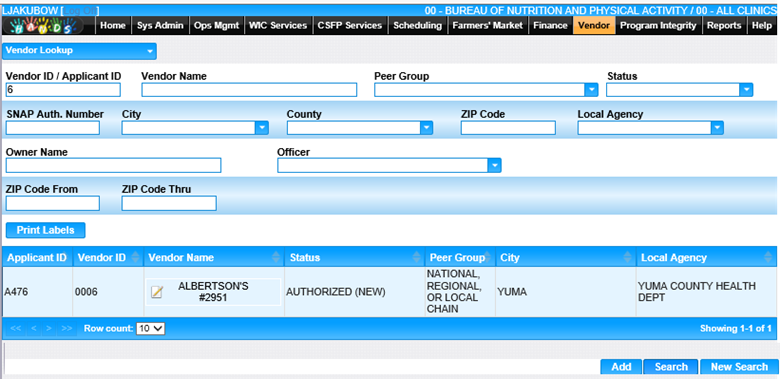The width and height of the screenshot is (780, 379).
Task: Open the Local Agency dropdown
Action: (x=716, y=128)
